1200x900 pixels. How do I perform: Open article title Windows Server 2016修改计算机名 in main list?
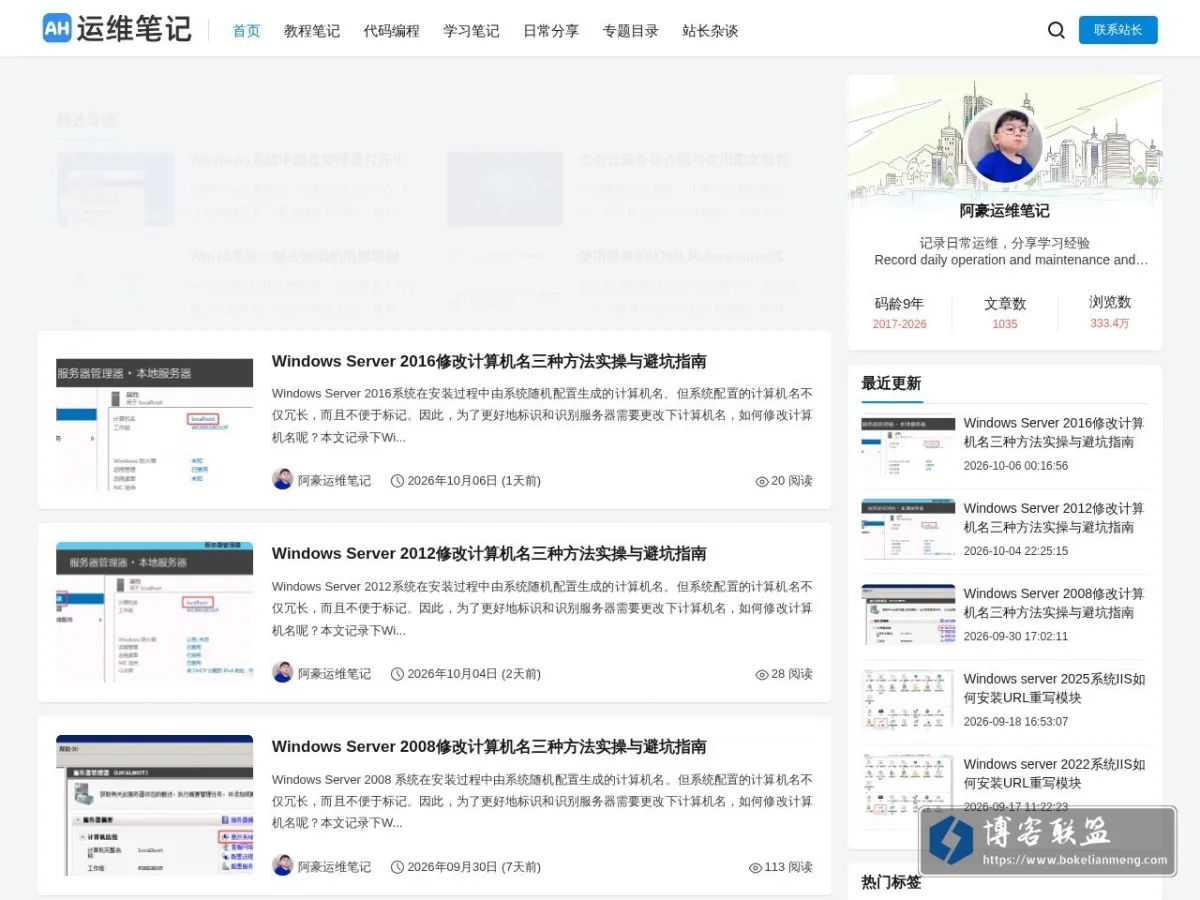pos(489,361)
